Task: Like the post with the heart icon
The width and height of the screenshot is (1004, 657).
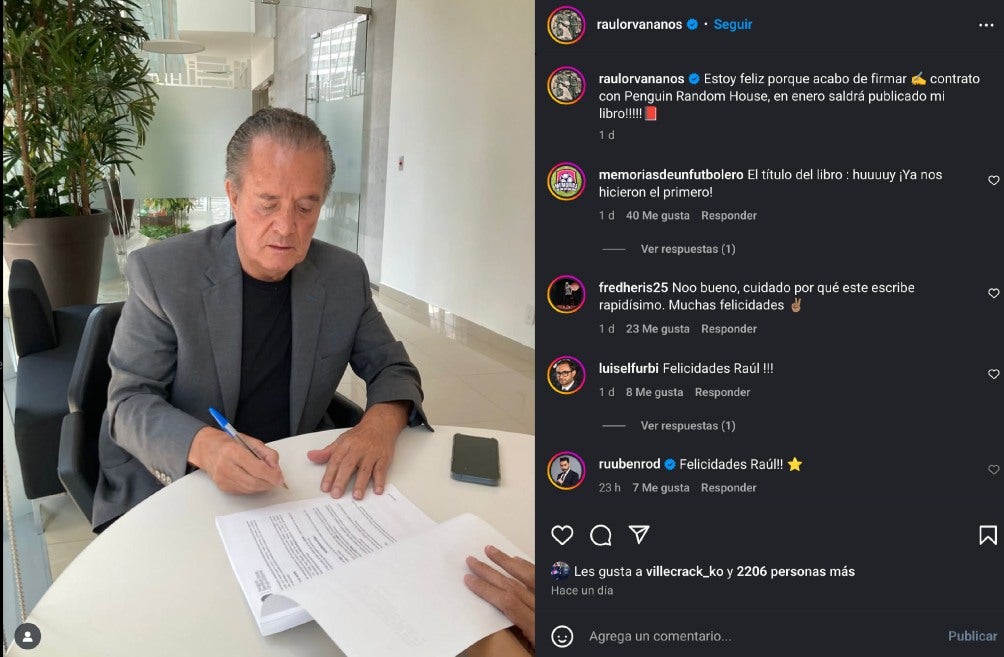Action: 562,535
